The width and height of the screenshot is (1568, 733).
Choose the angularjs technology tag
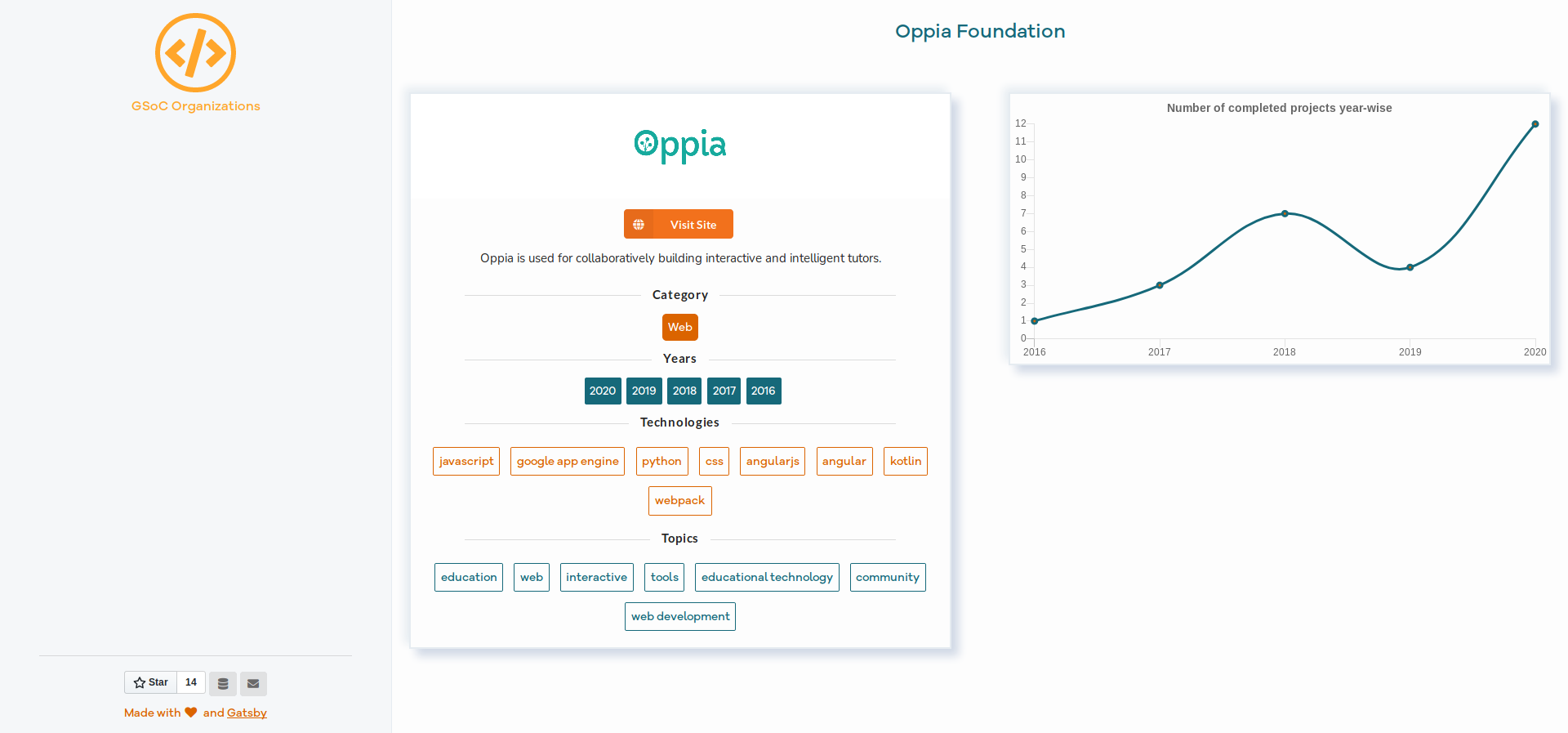[x=773, y=461]
